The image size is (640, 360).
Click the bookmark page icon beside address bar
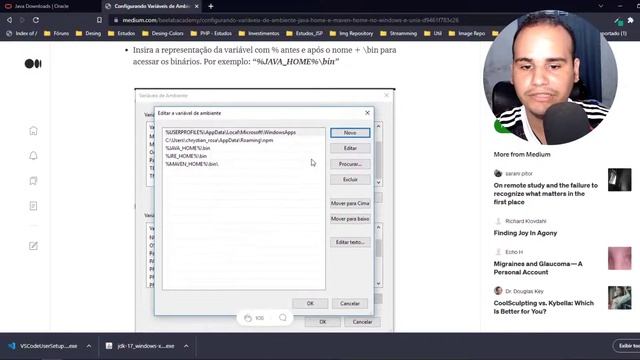tap(99, 20)
